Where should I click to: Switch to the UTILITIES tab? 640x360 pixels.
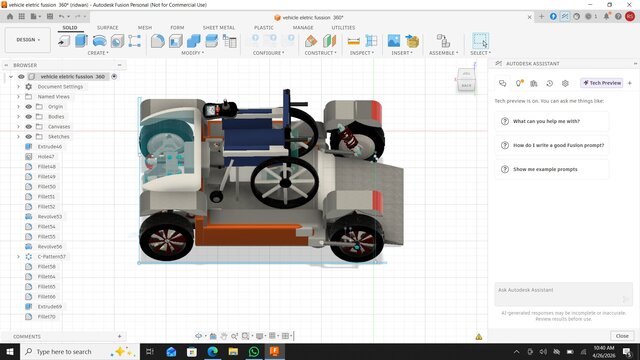343,28
